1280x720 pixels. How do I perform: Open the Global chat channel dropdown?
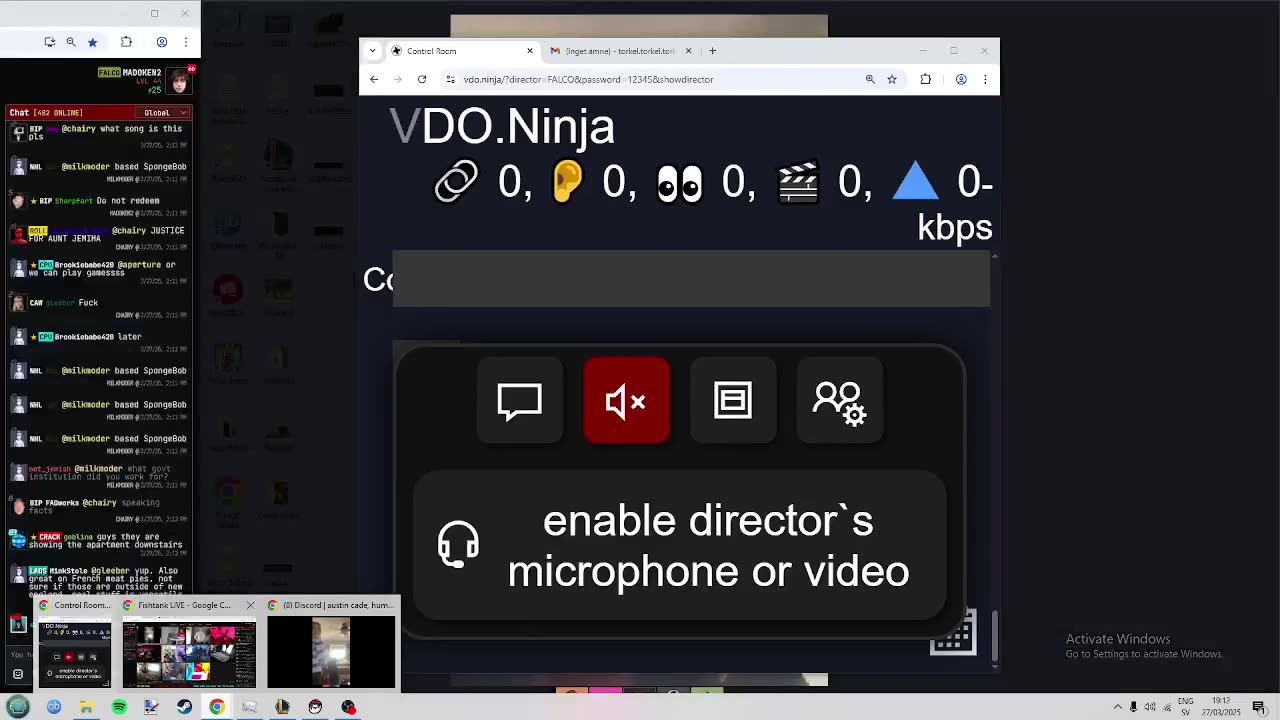coord(162,113)
